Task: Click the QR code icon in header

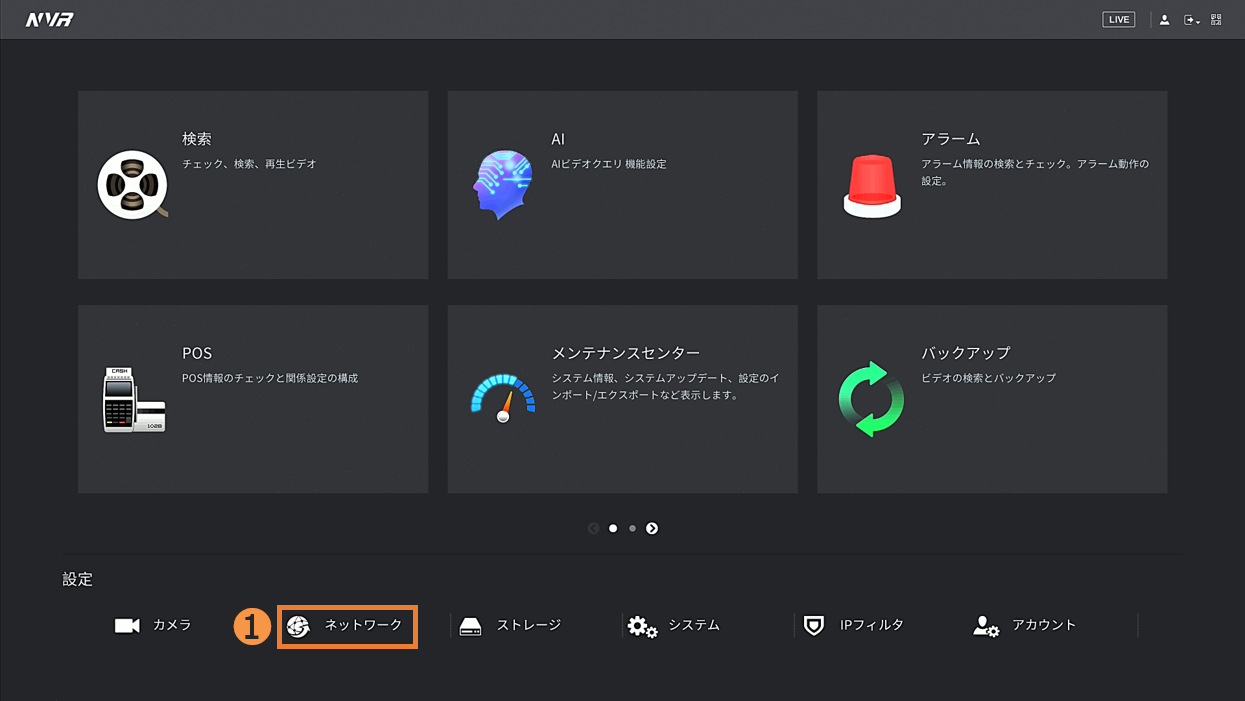Action: click(x=1216, y=20)
